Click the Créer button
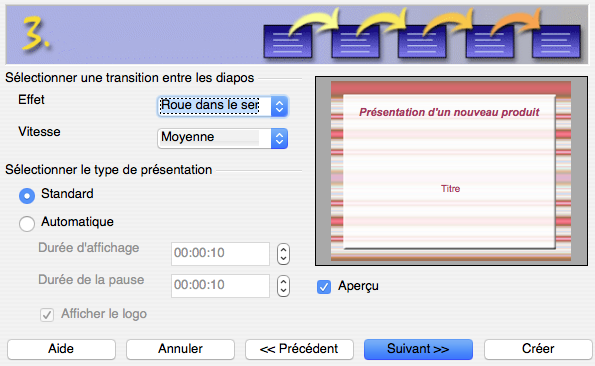 coord(538,349)
